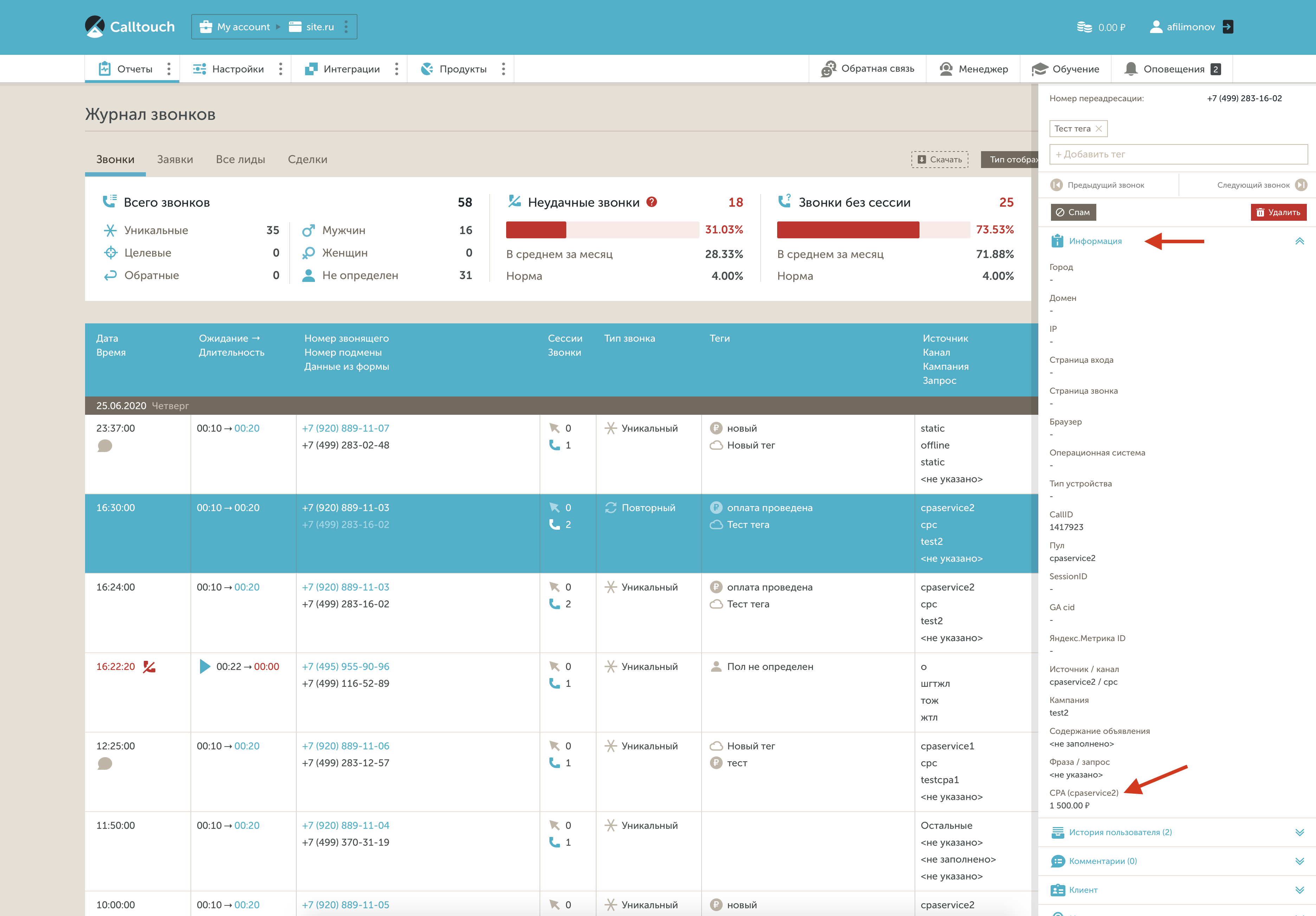Expand the Настройки dots dropdown
This screenshot has width=1316, height=916.
[x=280, y=69]
